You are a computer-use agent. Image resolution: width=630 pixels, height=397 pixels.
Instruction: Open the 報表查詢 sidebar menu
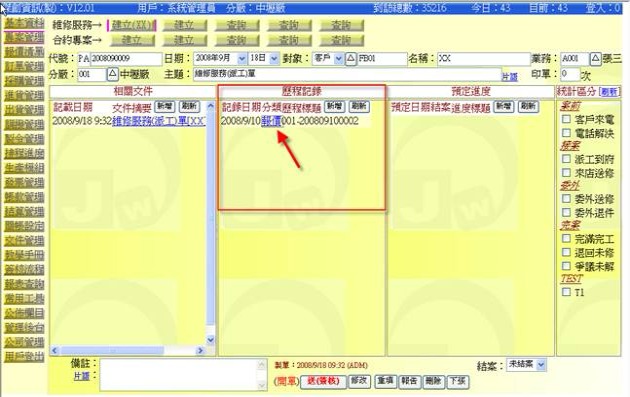tap(24, 284)
